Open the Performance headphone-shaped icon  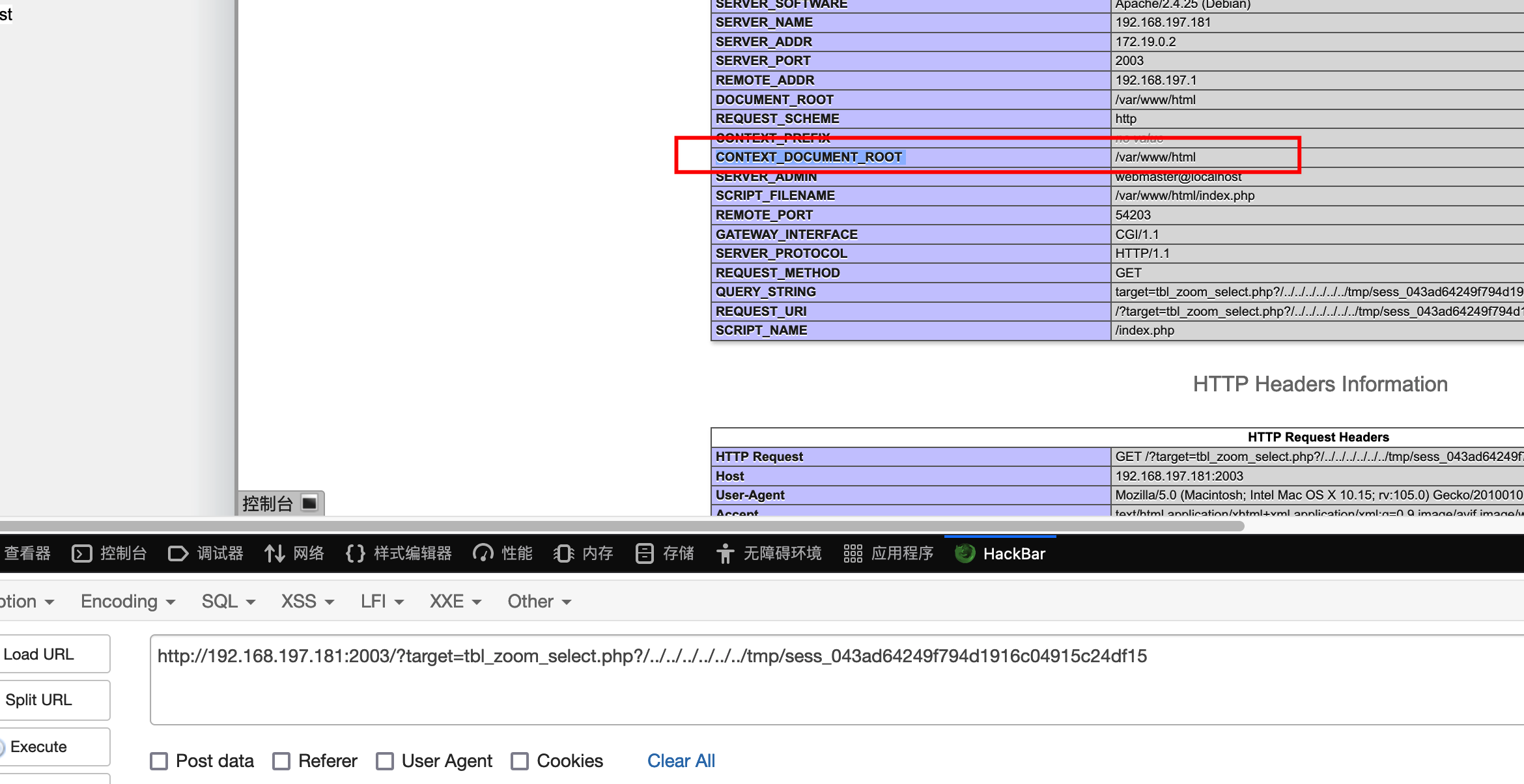483,553
